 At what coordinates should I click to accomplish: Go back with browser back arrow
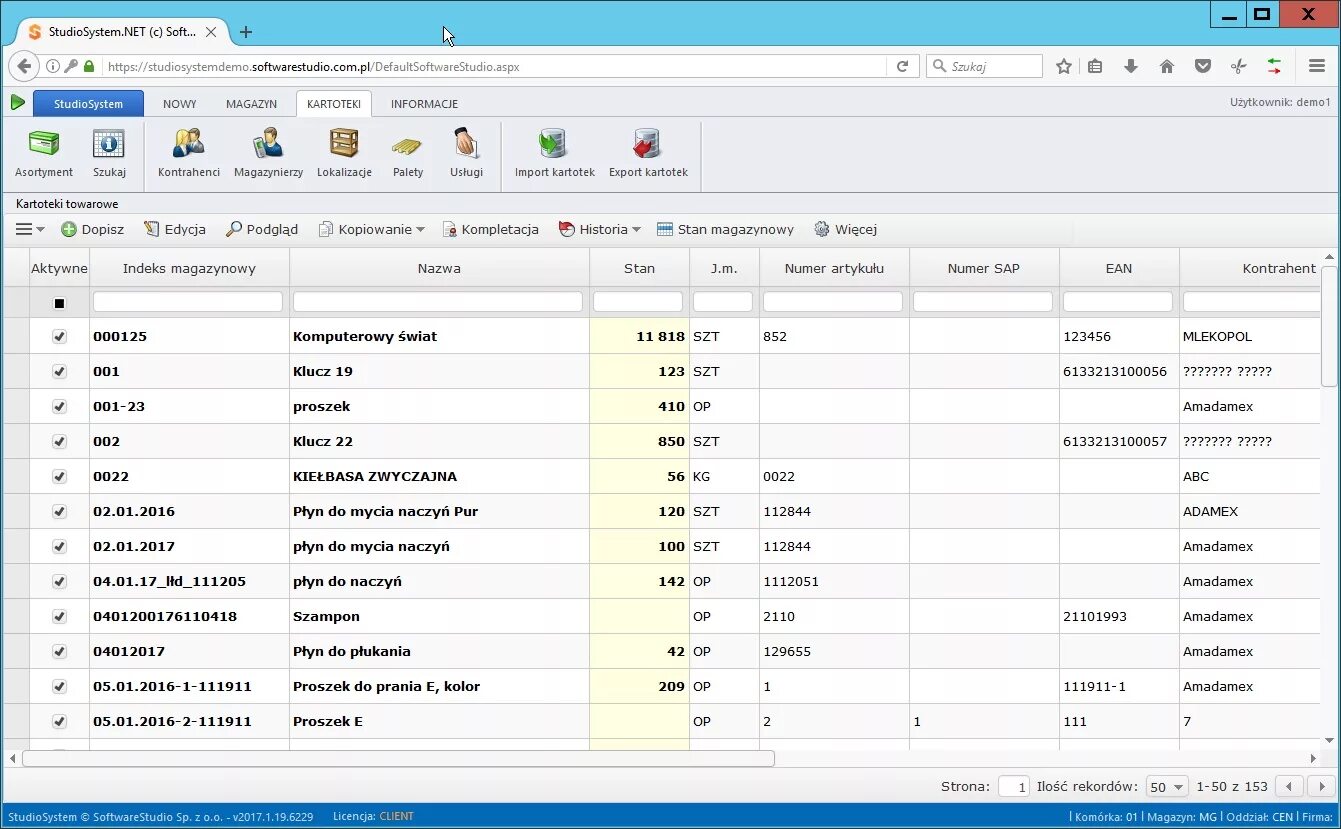[24, 66]
